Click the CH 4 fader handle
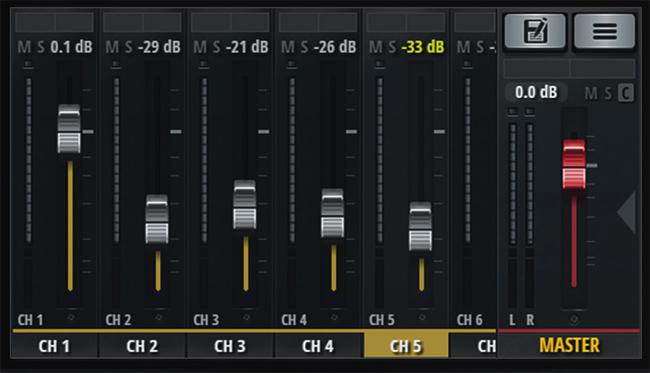Image resolution: width=650 pixels, height=373 pixels. pyautogui.click(x=332, y=213)
